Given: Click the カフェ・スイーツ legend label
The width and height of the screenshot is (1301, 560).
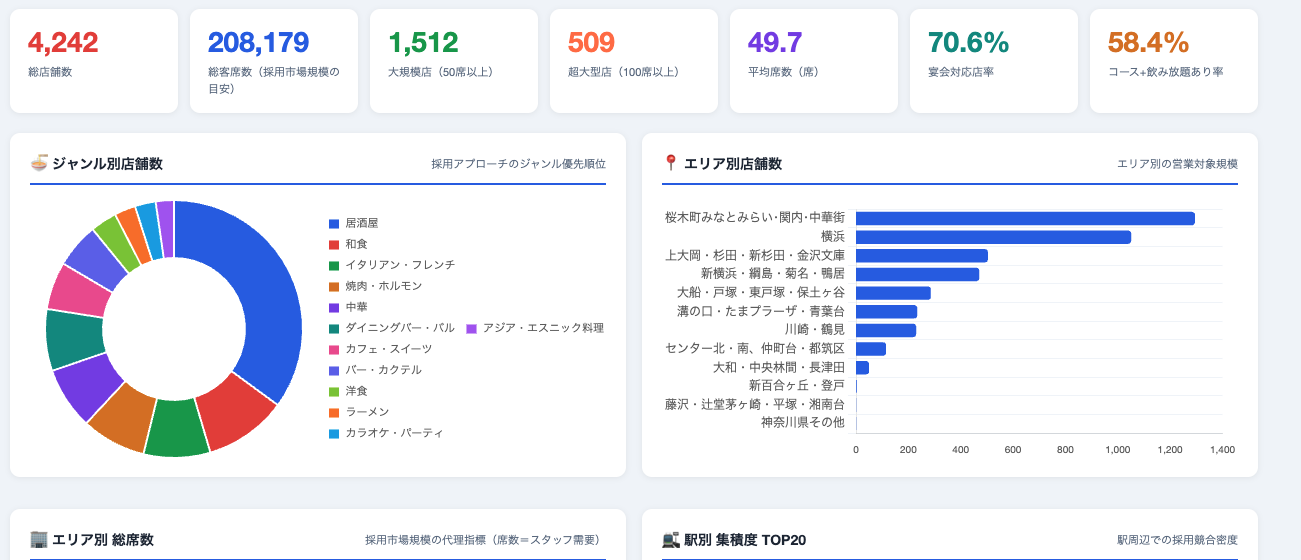Looking at the screenshot, I should (389, 349).
